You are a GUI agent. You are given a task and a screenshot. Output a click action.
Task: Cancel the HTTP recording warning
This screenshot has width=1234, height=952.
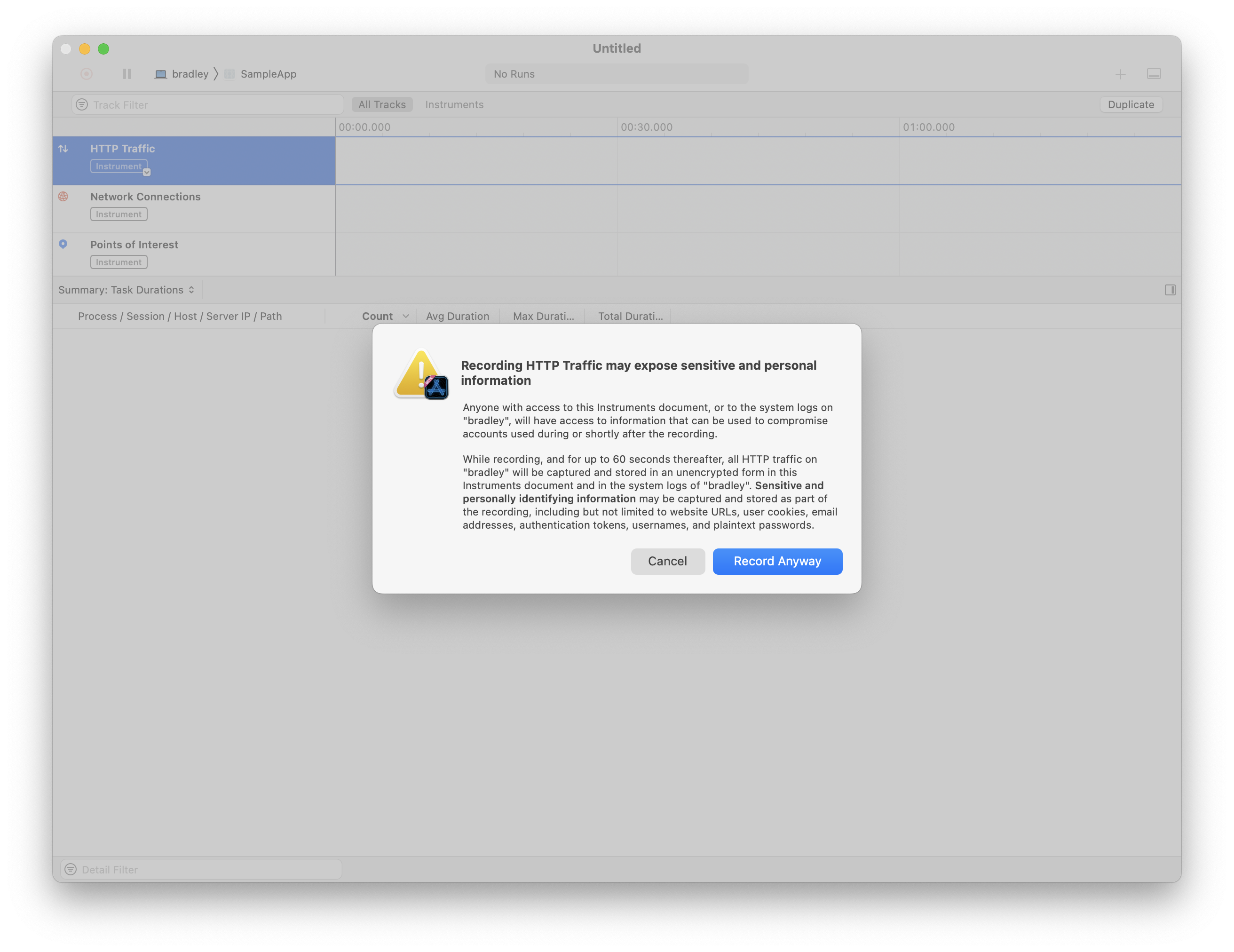pyautogui.click(x=667, y=561)
